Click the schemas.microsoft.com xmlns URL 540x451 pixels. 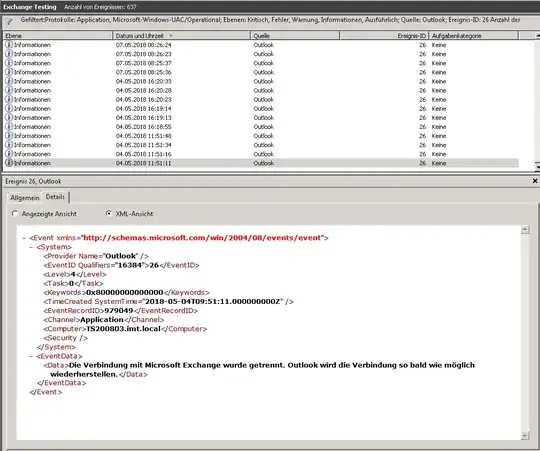tap(202, 238)
